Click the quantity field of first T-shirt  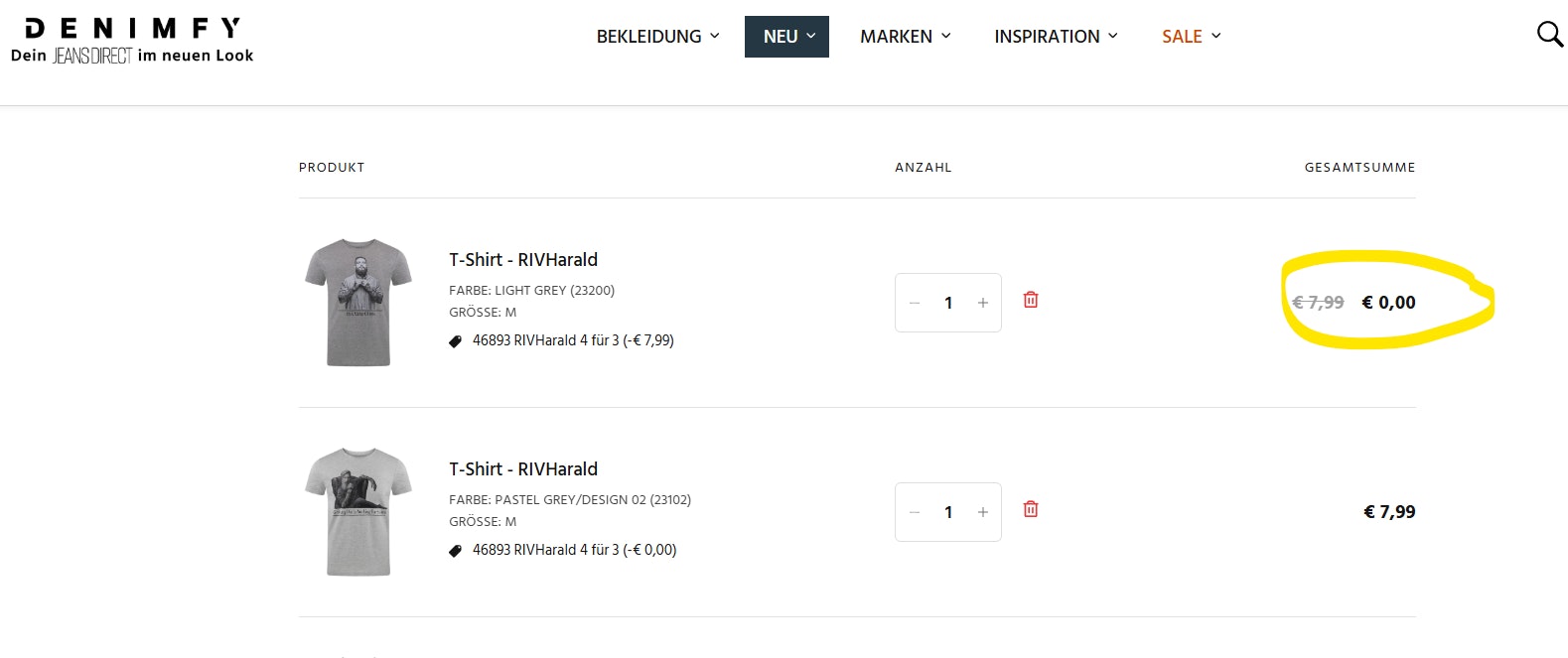[x=948, y=303]
